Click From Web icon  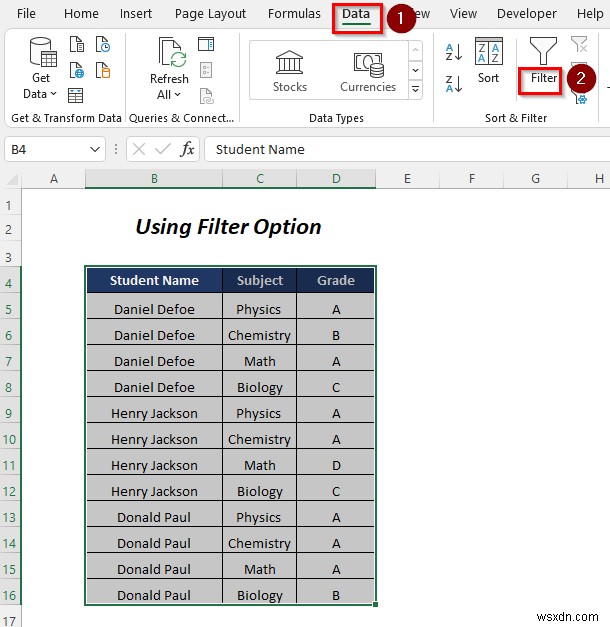click(77, 70)
